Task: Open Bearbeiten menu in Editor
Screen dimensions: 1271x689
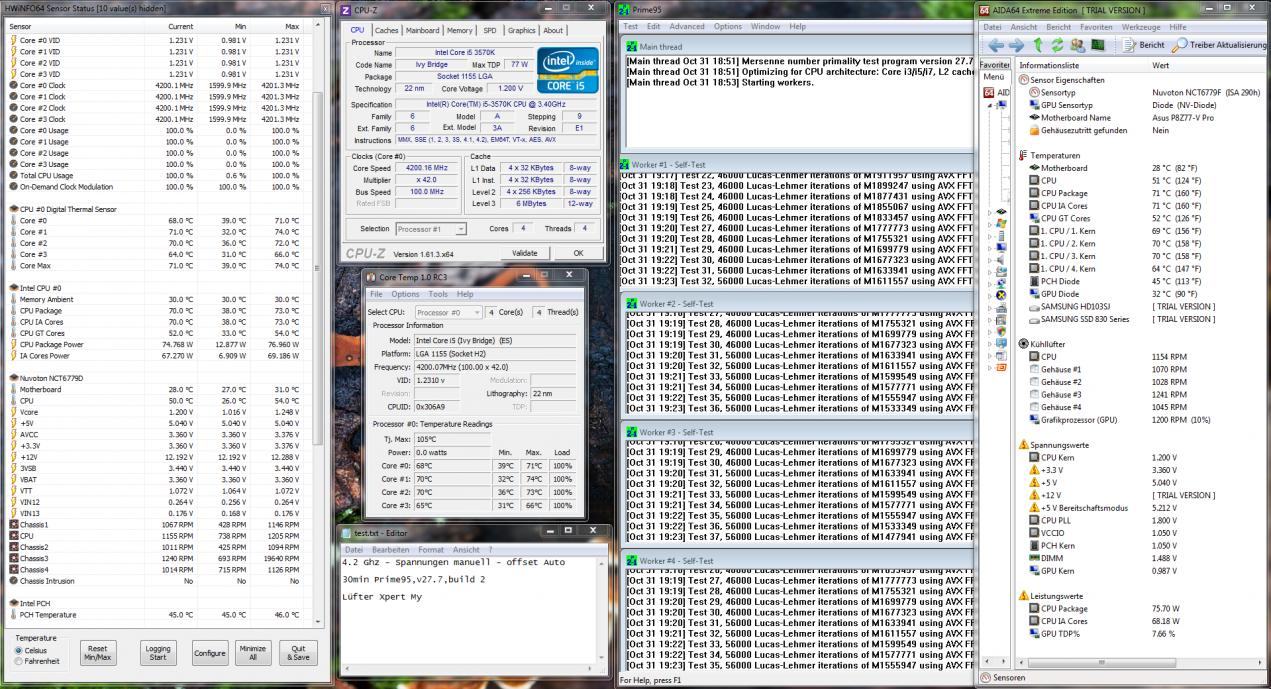Action: (x=390, y=549)
